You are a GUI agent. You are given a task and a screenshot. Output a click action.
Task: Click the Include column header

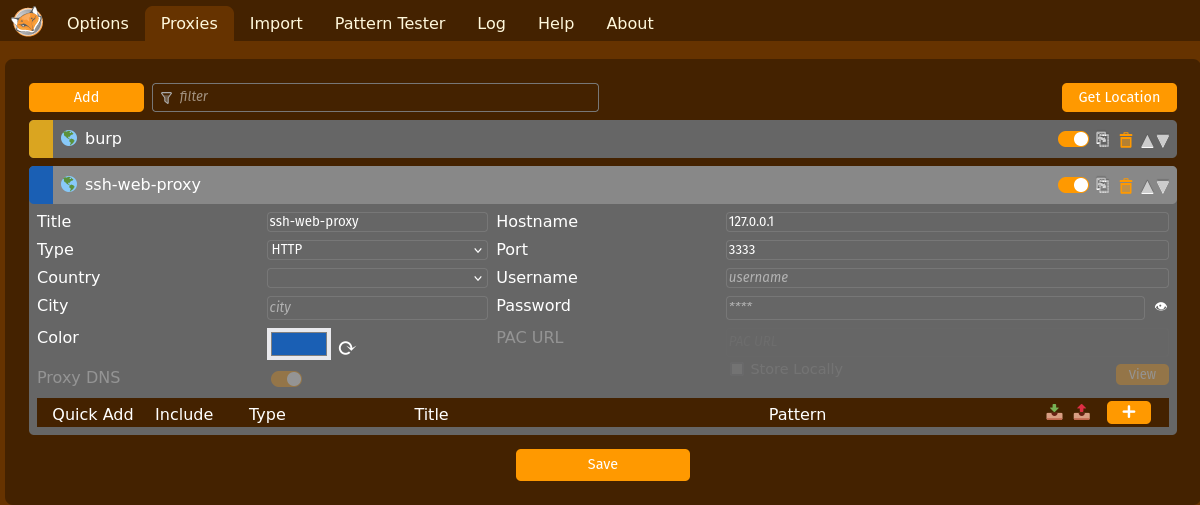[x=184, y=414]
